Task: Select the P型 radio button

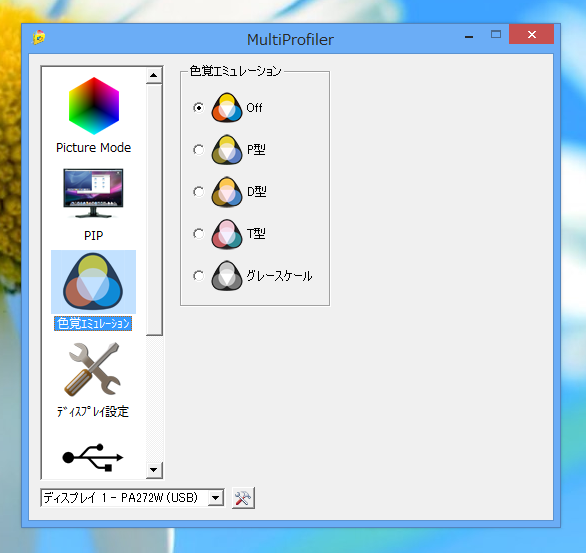Action: (x=198, y=150)
